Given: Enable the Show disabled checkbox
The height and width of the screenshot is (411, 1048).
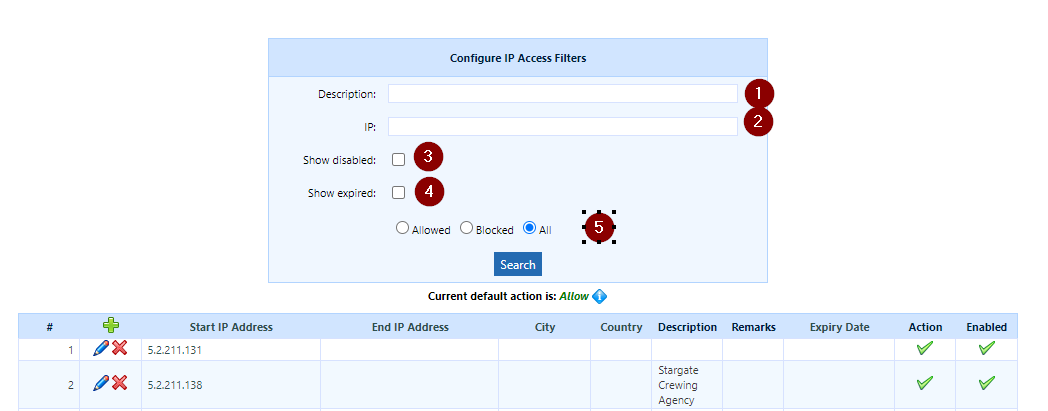Looking at the screenshot, I should coord(398,160).
